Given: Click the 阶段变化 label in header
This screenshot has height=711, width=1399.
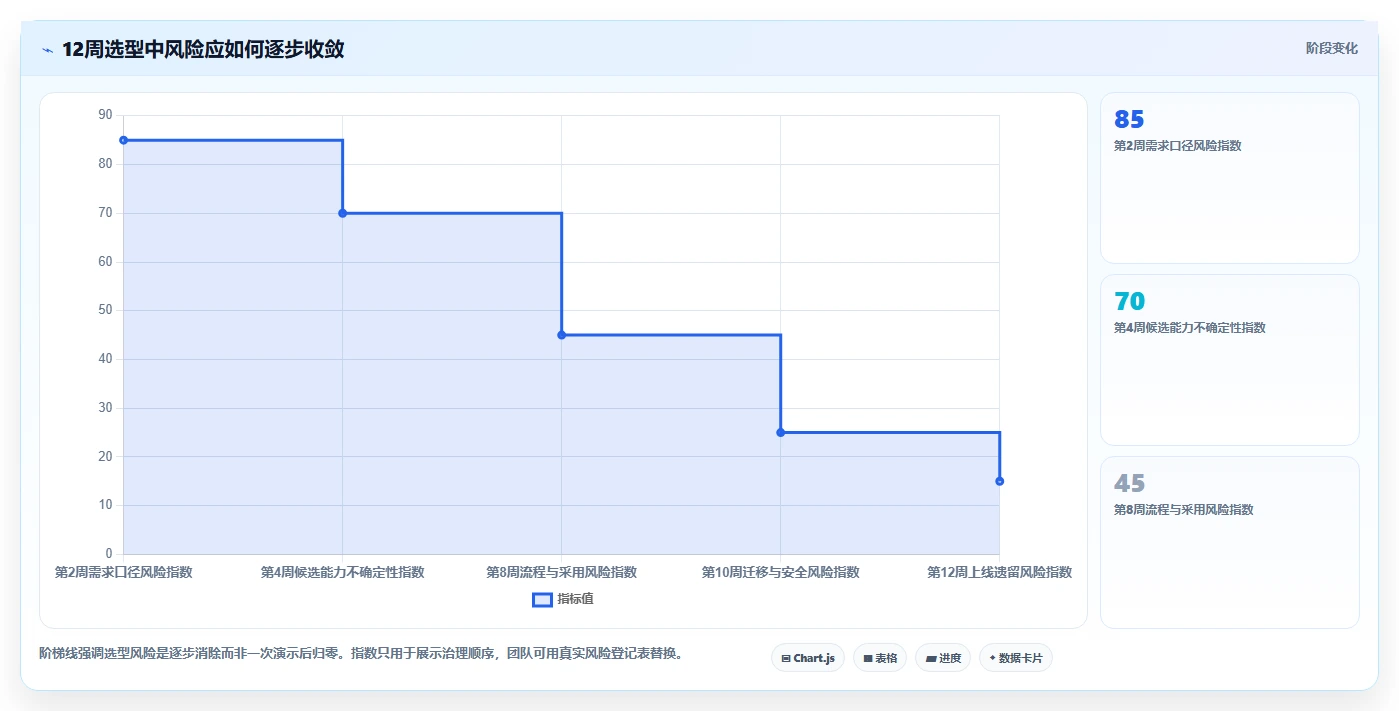Looking at the screenshot, I should point(1332,48).
